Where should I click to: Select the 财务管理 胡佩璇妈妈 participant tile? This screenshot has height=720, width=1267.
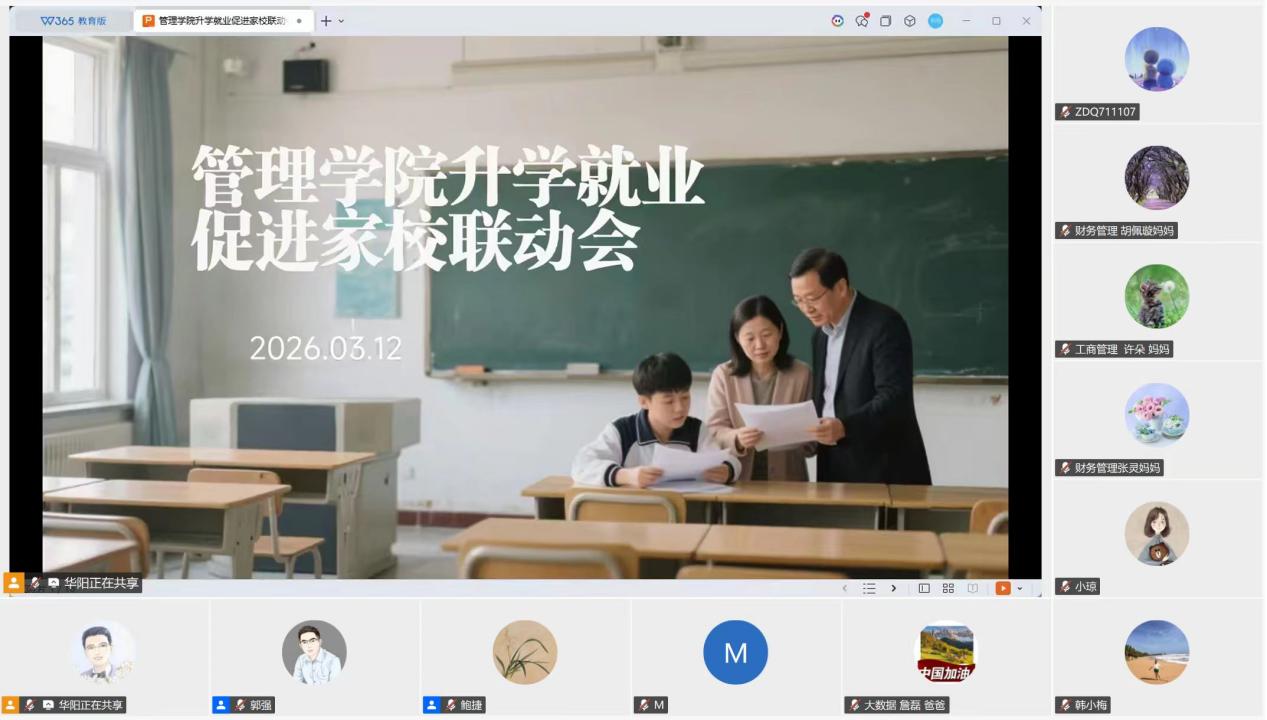[x=1156, y=183]
